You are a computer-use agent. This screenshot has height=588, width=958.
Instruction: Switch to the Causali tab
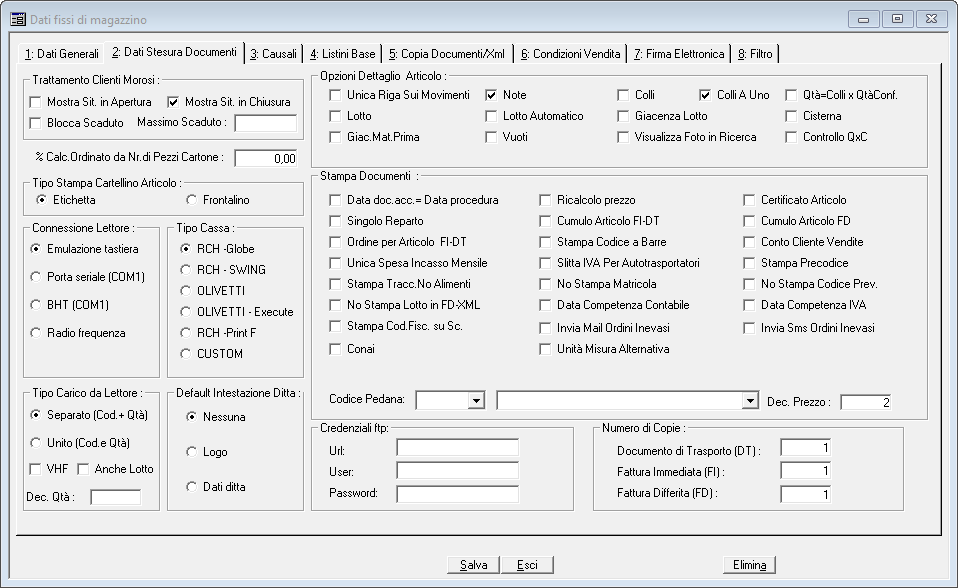point(274,53)
